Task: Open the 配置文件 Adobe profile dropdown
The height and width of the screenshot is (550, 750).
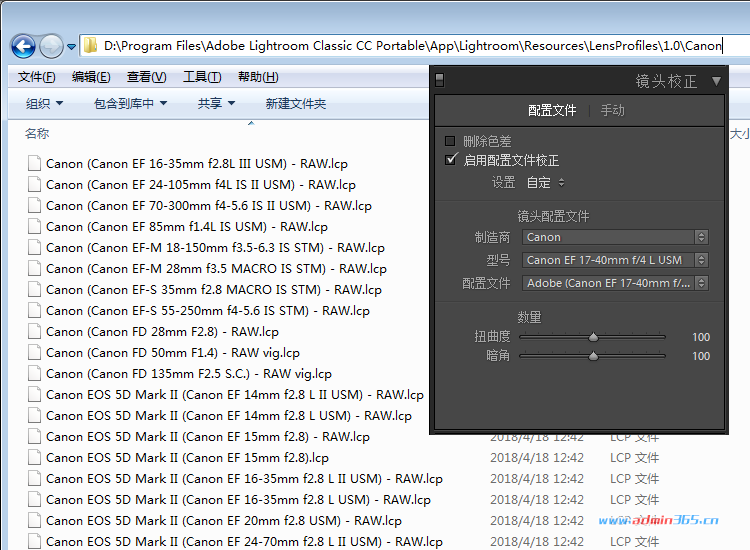Action: point(615,283)
